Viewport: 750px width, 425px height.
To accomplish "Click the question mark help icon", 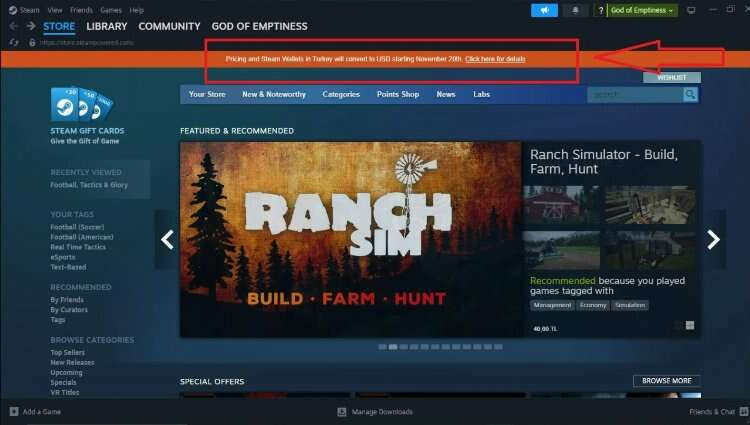I will (601, 10).
